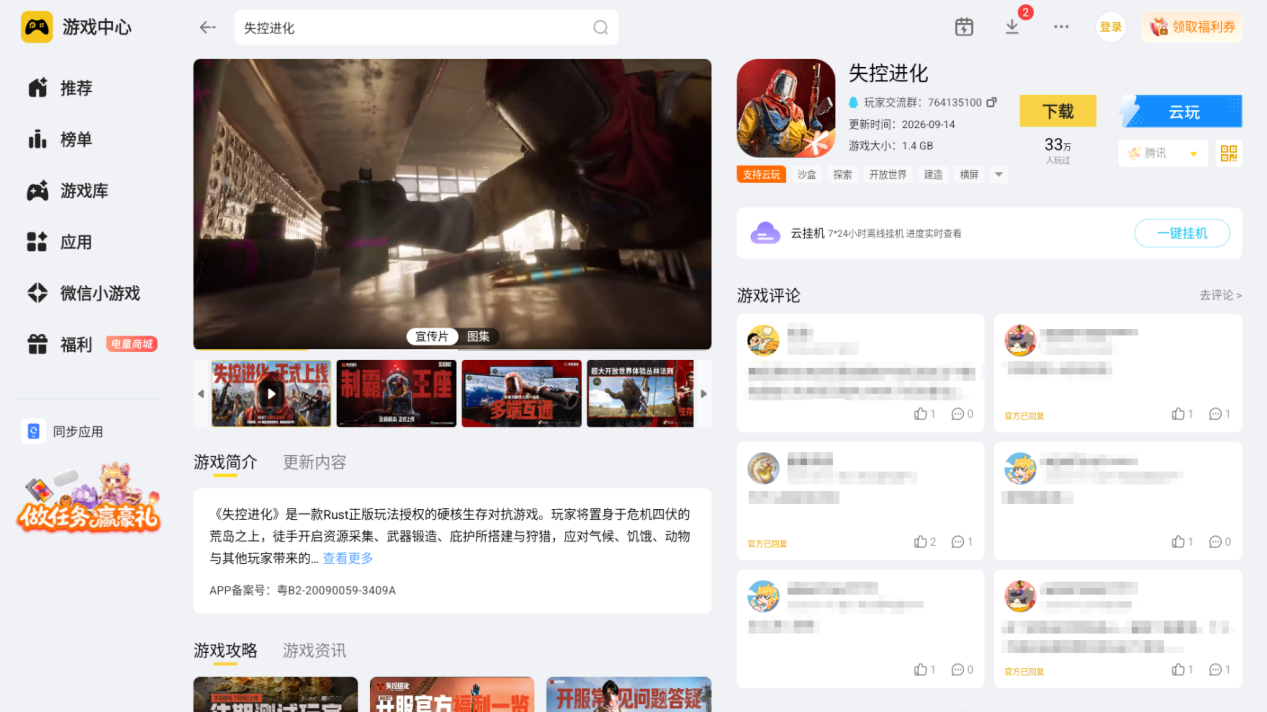
Task: Select the 游戏资讯 tab
Action: [x=314, y=650]
